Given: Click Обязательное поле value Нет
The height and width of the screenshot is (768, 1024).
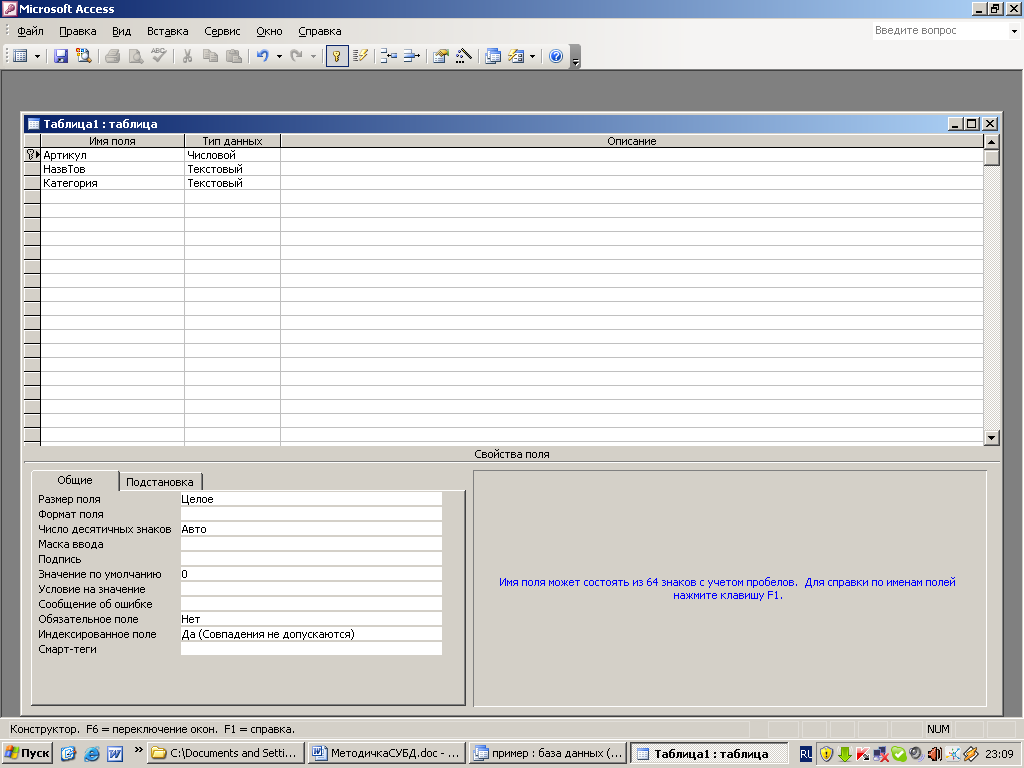Looking at the screenshot, I should point(311,619).
